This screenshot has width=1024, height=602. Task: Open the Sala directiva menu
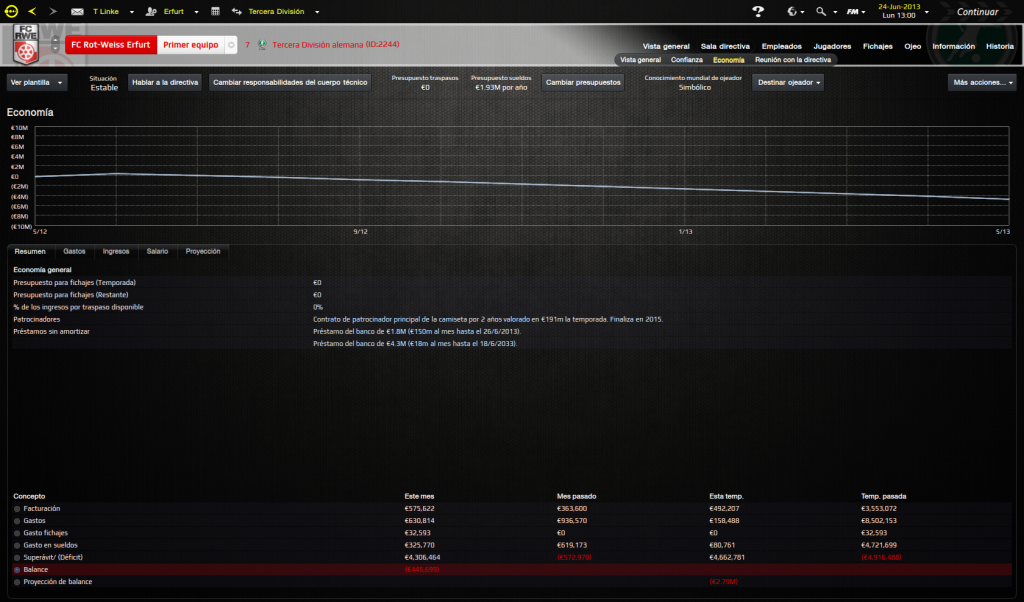[725, 46]
